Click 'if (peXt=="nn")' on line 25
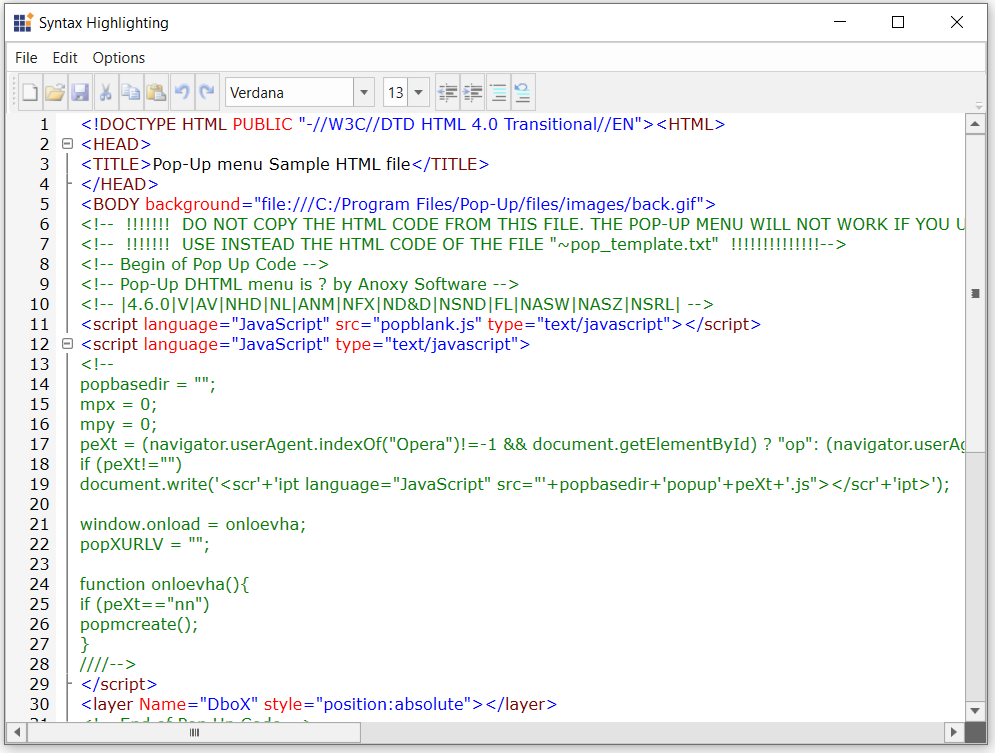 pos(145,604)
